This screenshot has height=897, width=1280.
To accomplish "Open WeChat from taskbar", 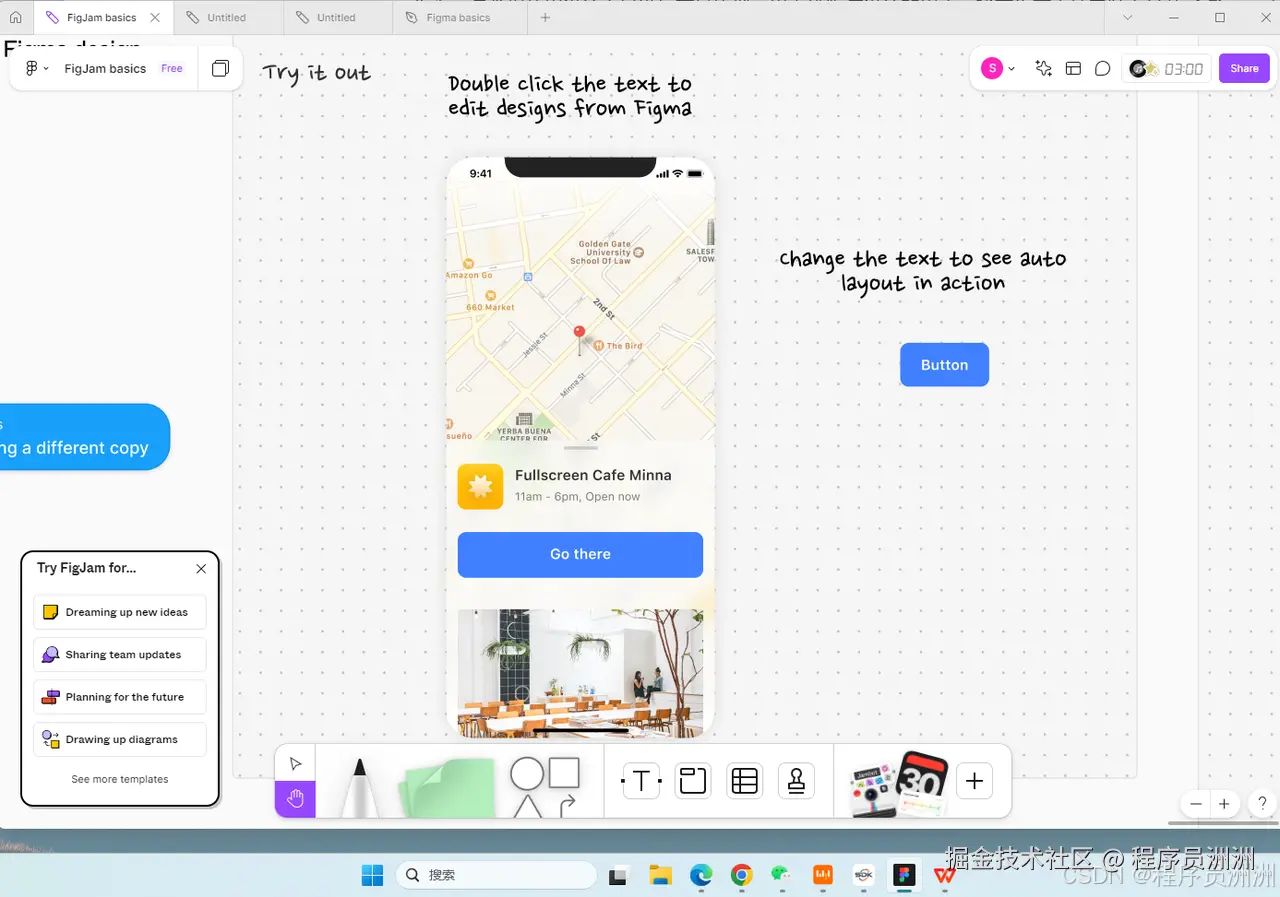I will pos(781,875).
